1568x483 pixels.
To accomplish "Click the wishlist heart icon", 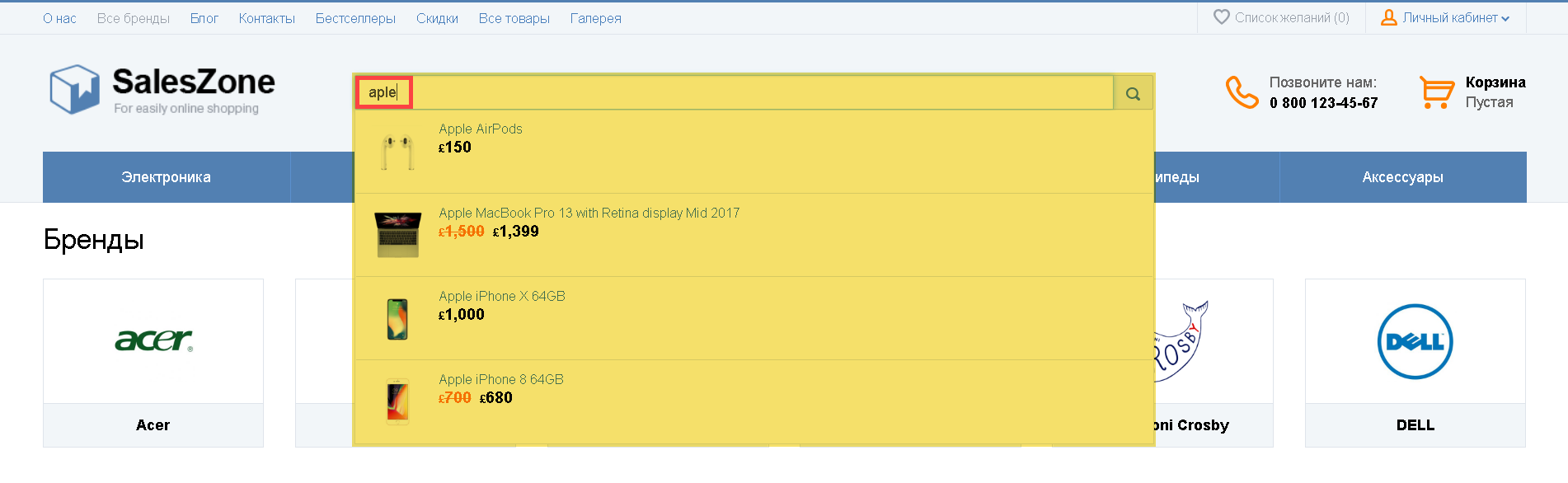I will pos(1221,17).
